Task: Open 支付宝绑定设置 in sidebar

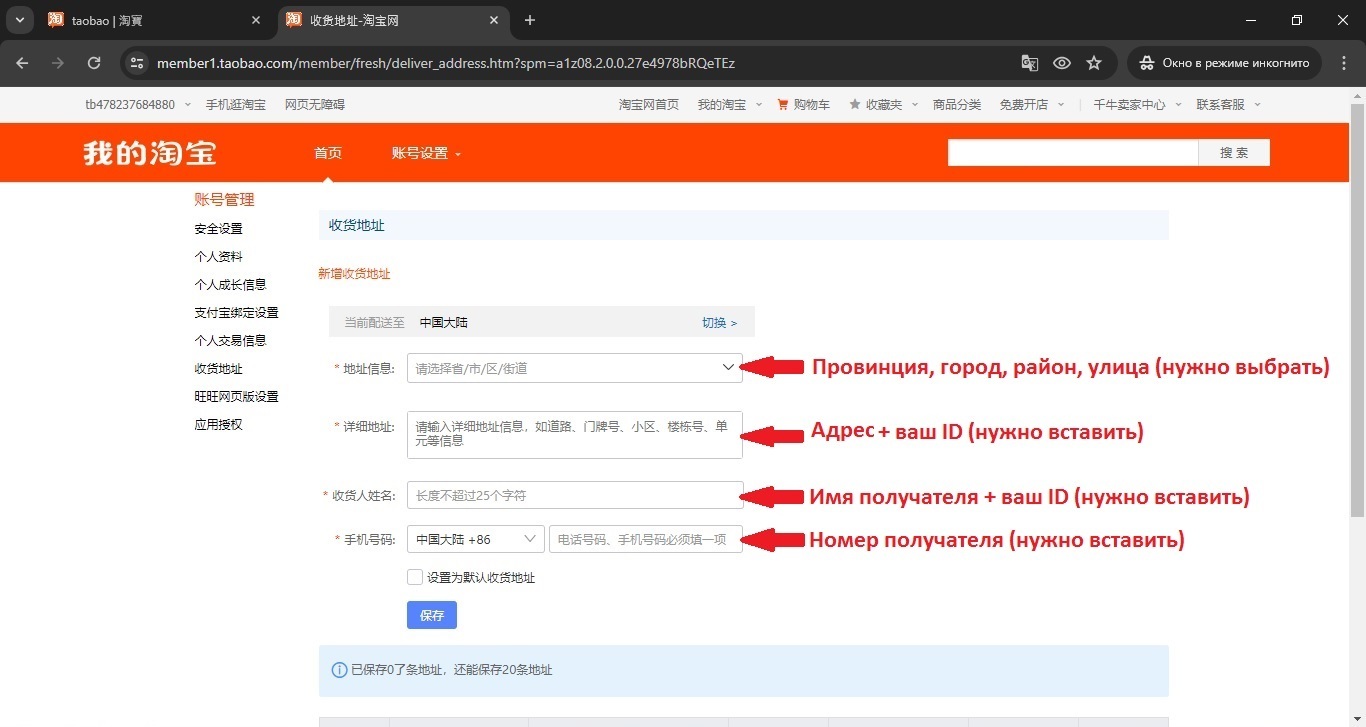Action: coord(237,312)
